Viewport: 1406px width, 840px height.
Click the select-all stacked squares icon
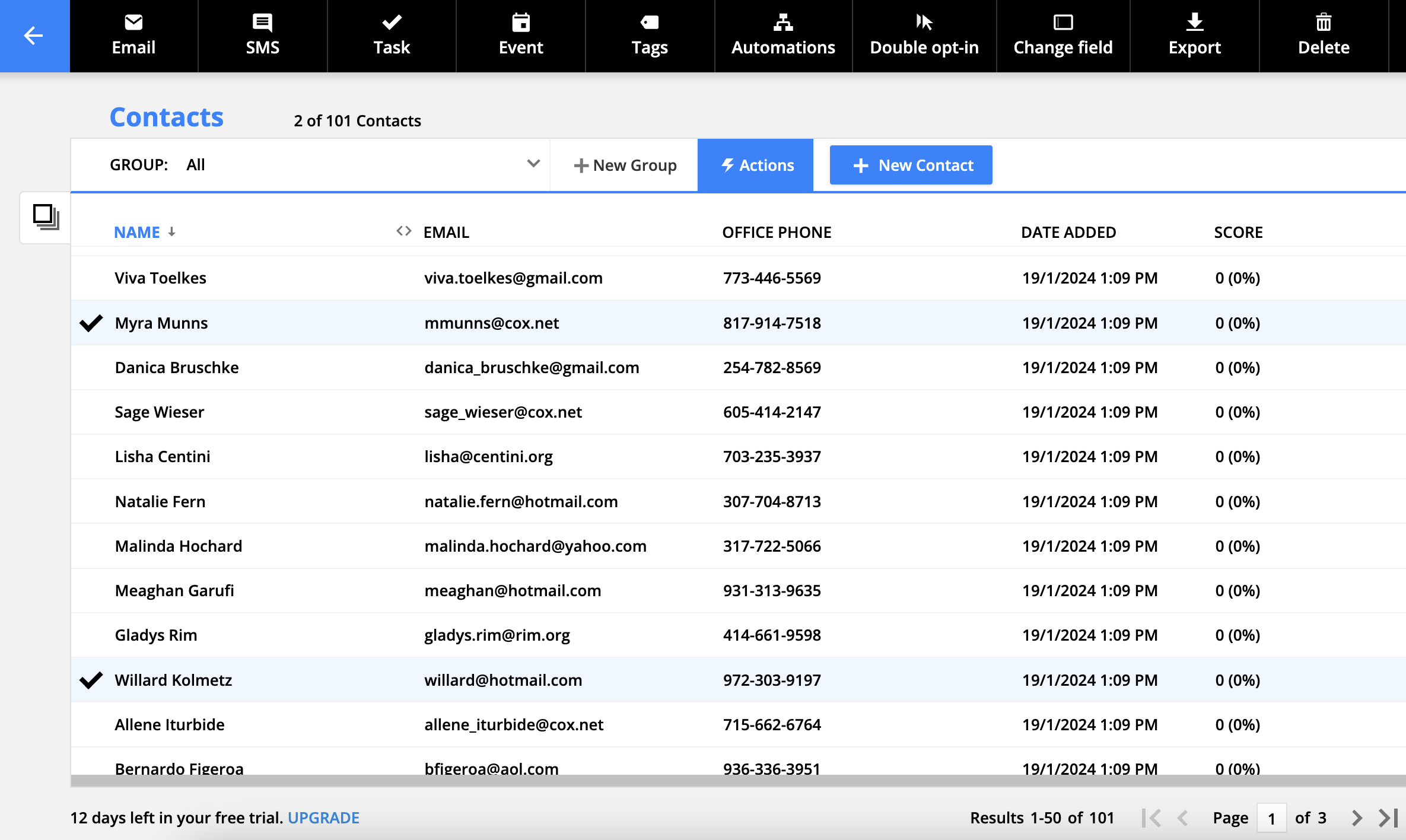[x=46, y=217]
